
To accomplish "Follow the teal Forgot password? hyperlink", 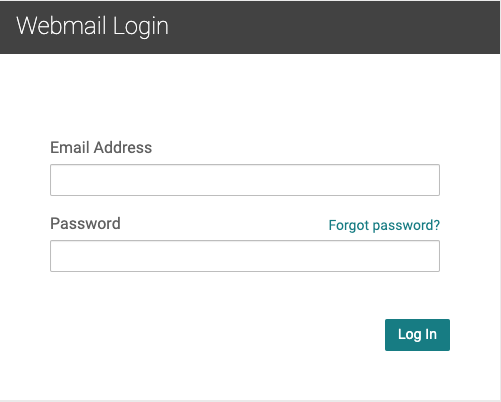I will coord(384,226).
